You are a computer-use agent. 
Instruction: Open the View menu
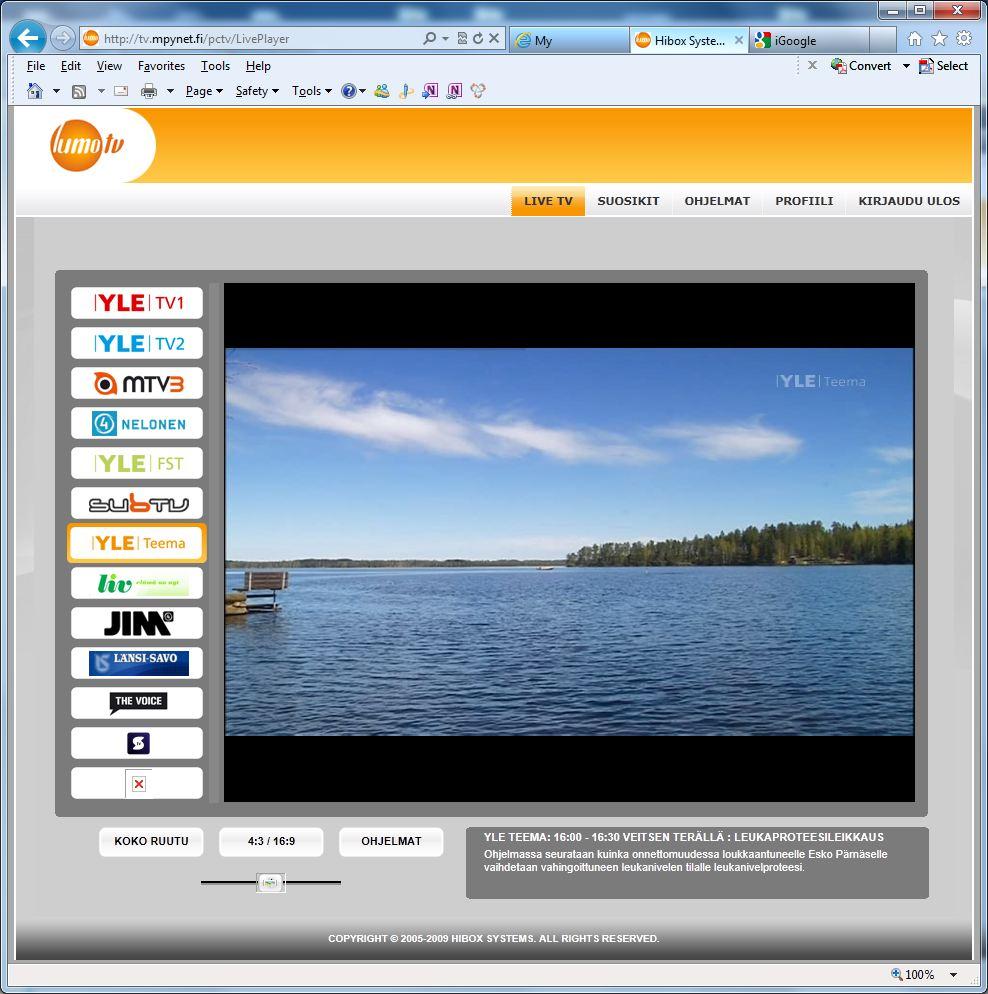[x=109, y=66]
